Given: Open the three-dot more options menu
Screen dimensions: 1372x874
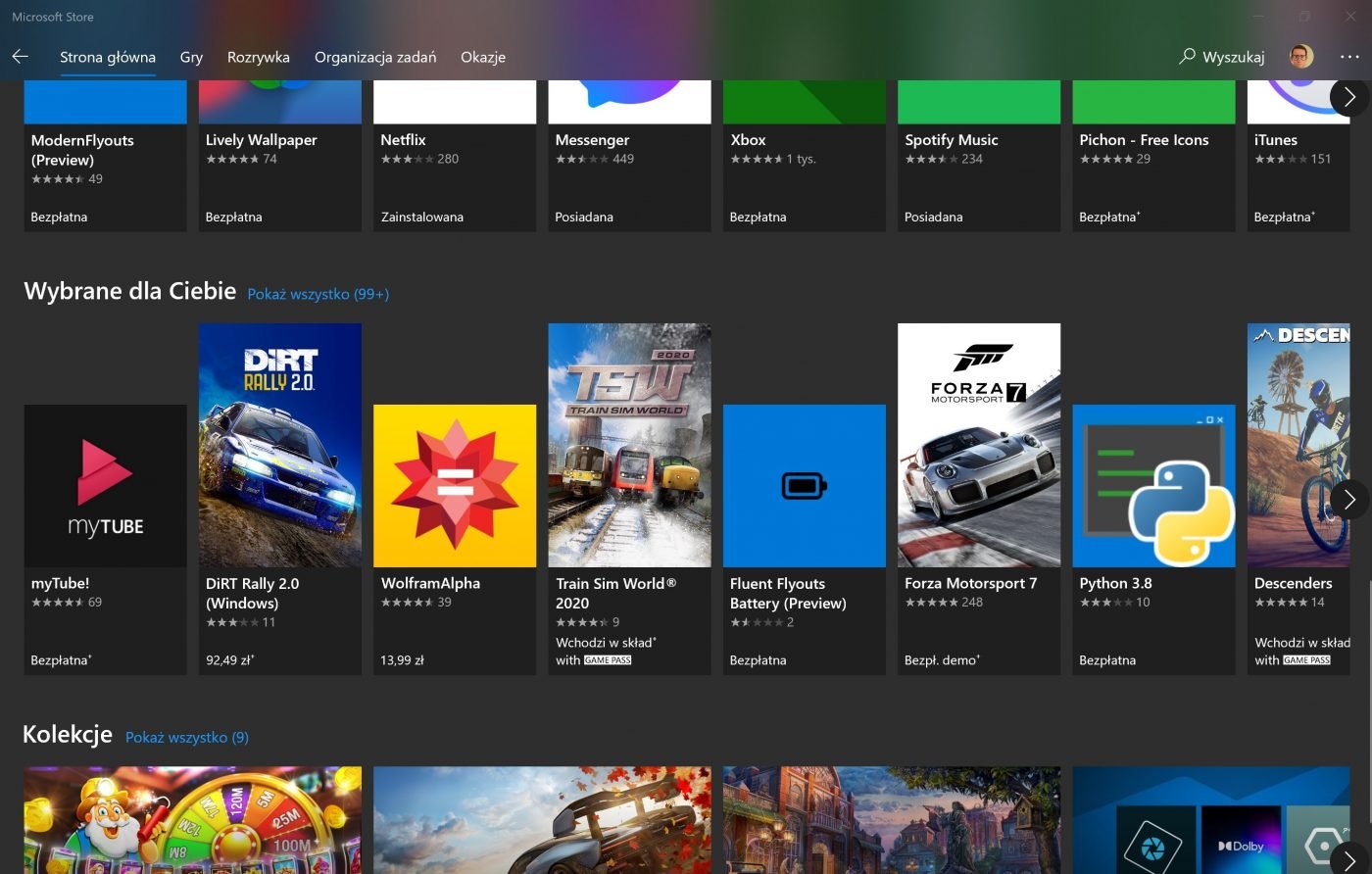Looking at the screenshot, I should (1349, 57).
